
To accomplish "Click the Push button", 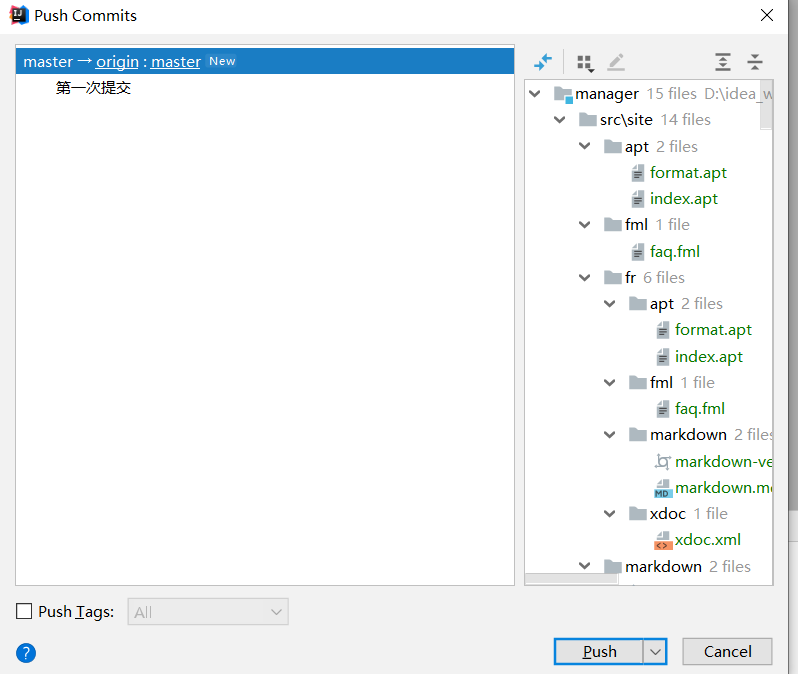I will pyautogui.click(x=599, y=652).
